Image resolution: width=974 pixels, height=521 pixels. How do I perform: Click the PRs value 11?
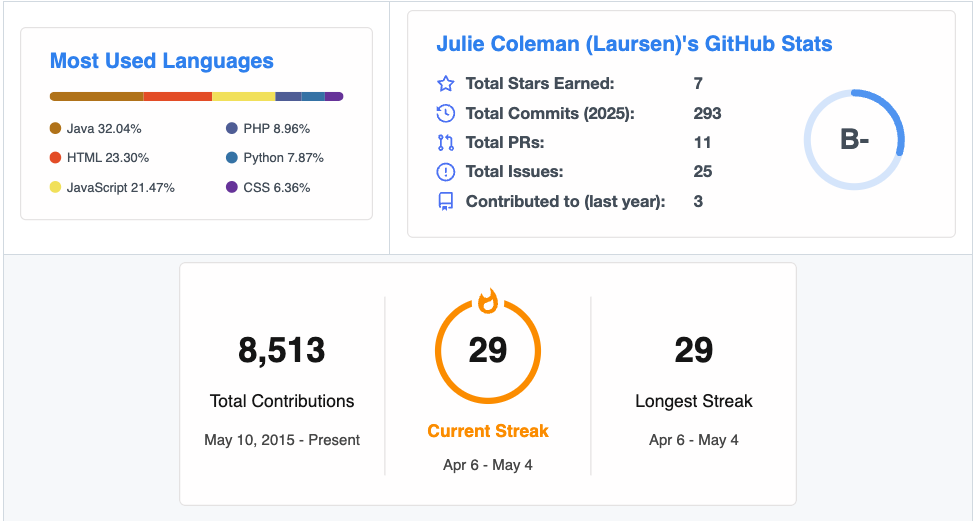pyautogui.click(x=703, y=143)
